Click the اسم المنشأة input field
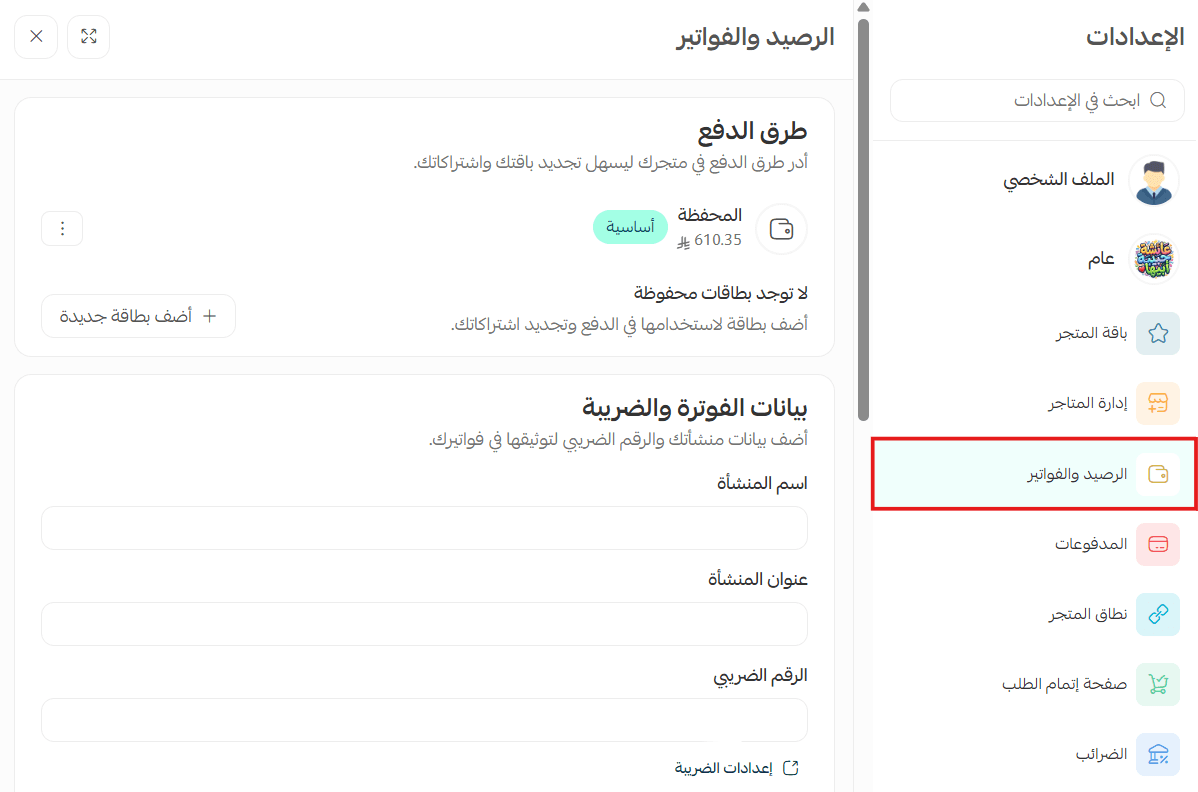This screenshot has height=792, width=1198. [424, 528]
